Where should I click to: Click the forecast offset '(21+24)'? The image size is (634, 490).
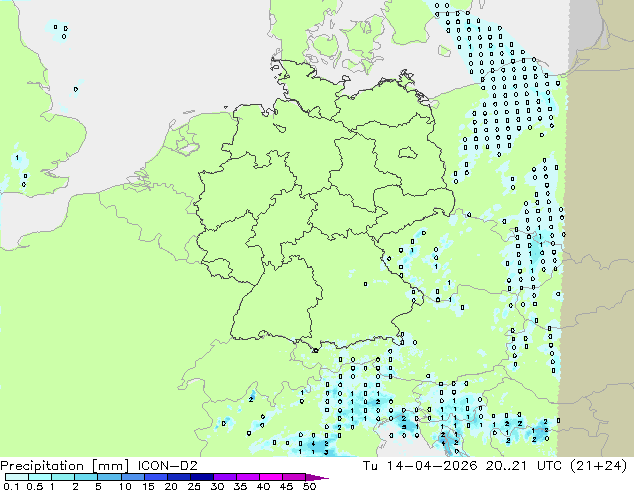tap(599, 466)
